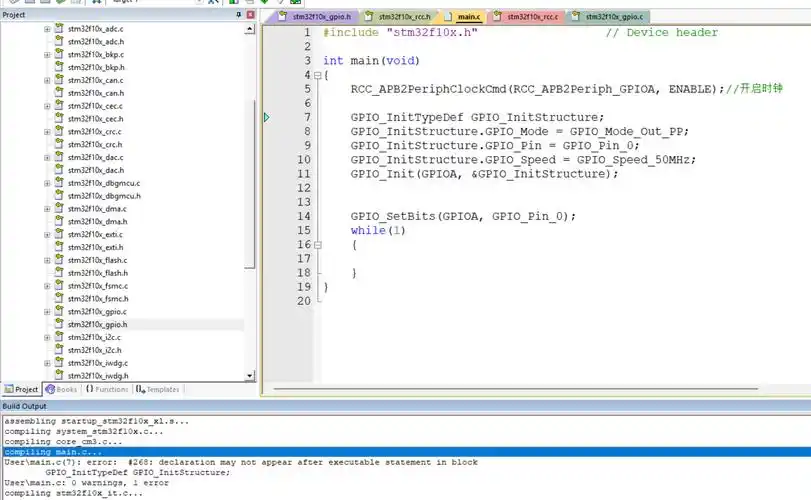Expand the stm32f10x_dma.c tree node
811x500 pixels.
pos(47,209)
